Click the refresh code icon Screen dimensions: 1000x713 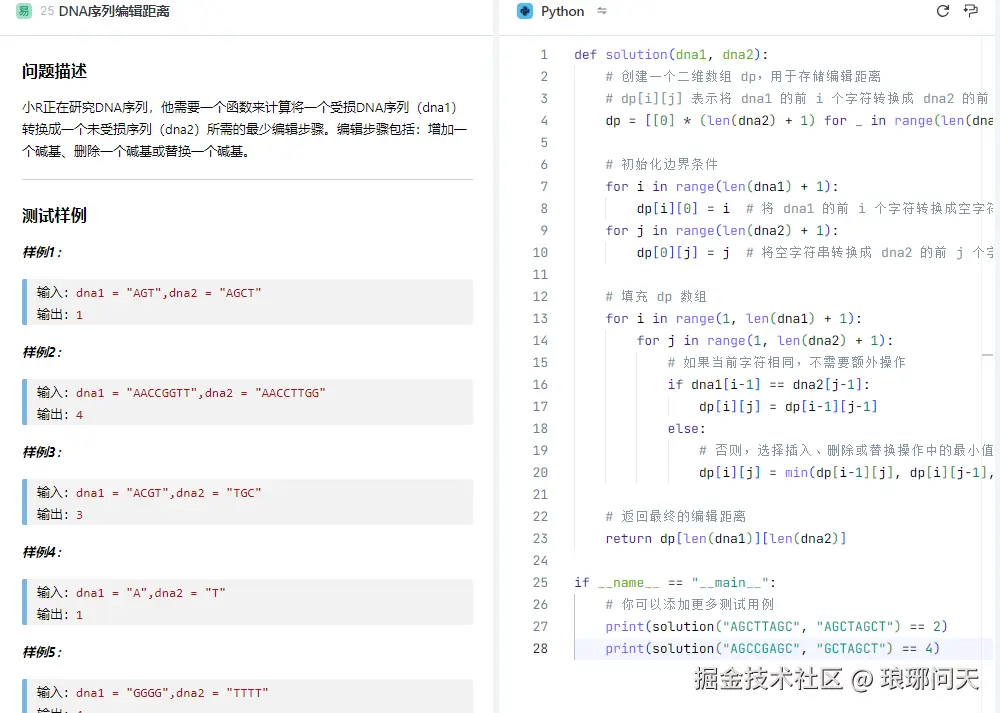(x=941, y=10)
